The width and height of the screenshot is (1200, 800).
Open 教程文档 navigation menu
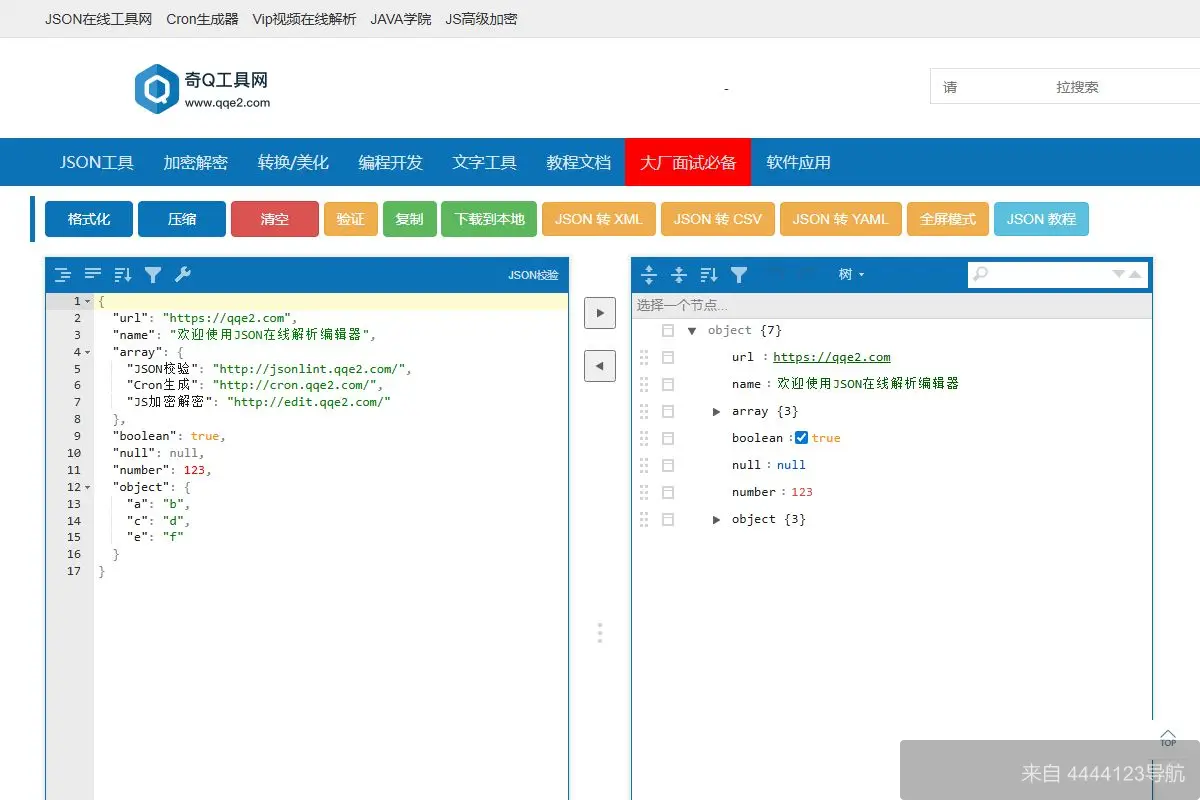(578, 162)
